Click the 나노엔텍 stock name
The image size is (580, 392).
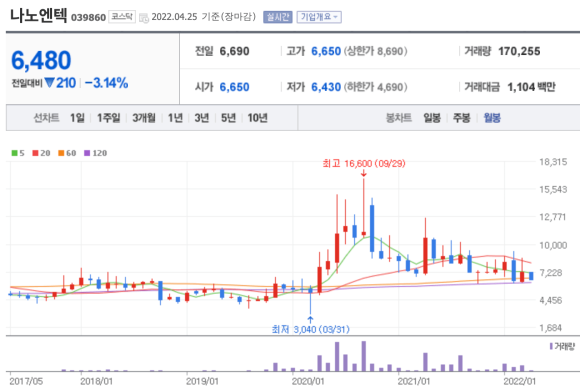click(x=38, y=16)
